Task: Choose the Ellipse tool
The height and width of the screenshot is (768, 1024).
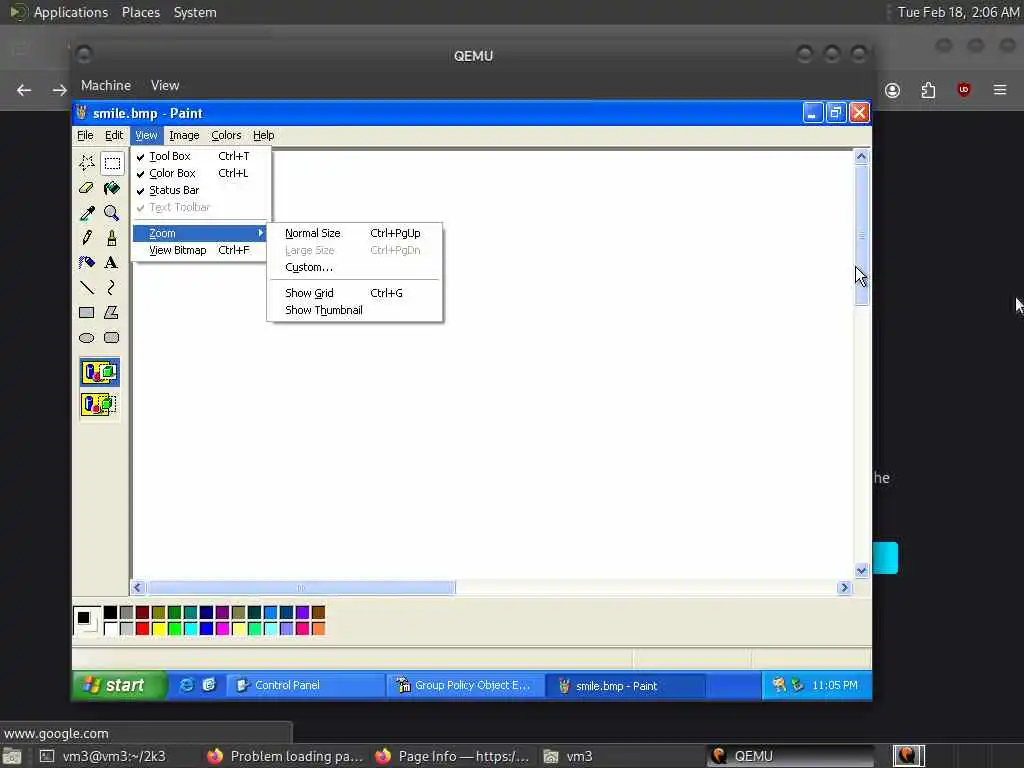Action: 87,338
